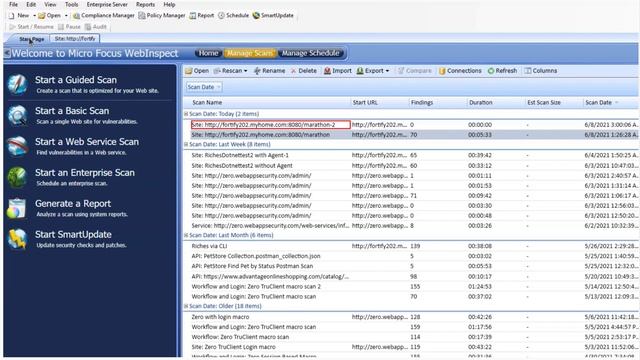Click the Compare scans button

pos(415,71)
